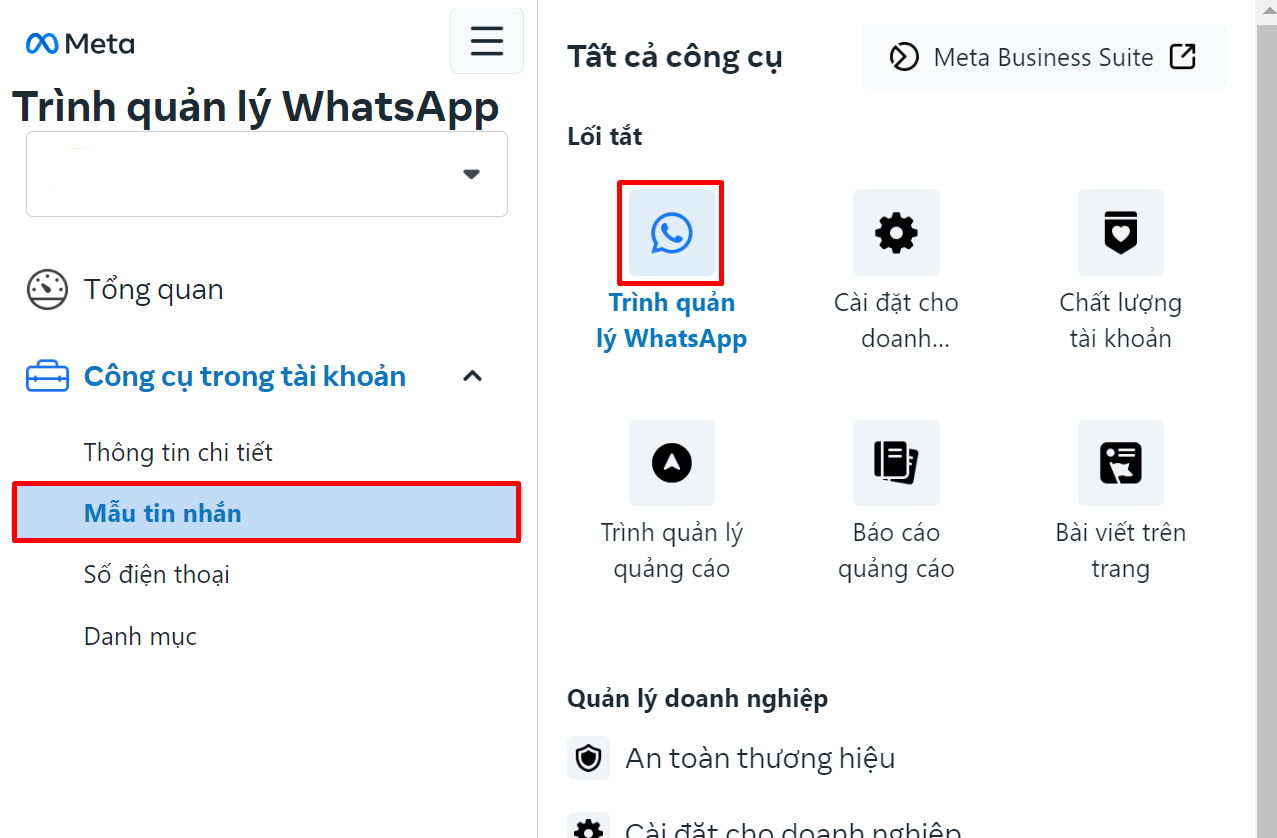Open Trình quản lý quảng cáo icon
Screen dimensions: 1277x838
pyautogui.click(x=671, y=462)
